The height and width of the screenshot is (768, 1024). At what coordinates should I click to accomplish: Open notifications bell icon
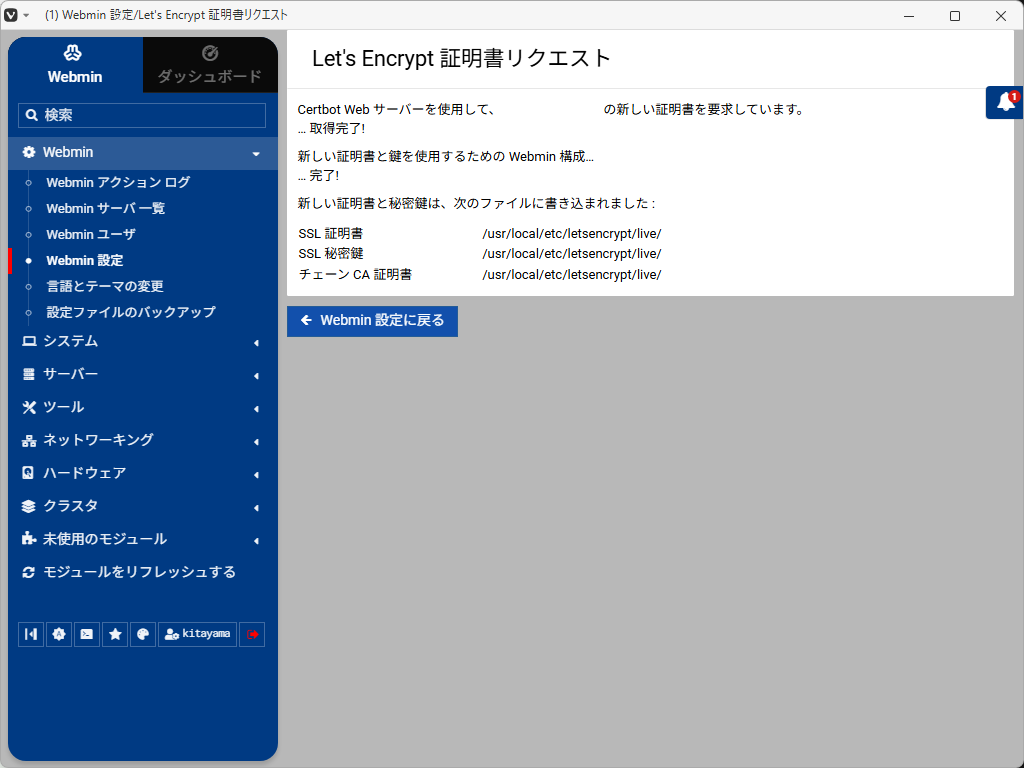coord(1006,103)
